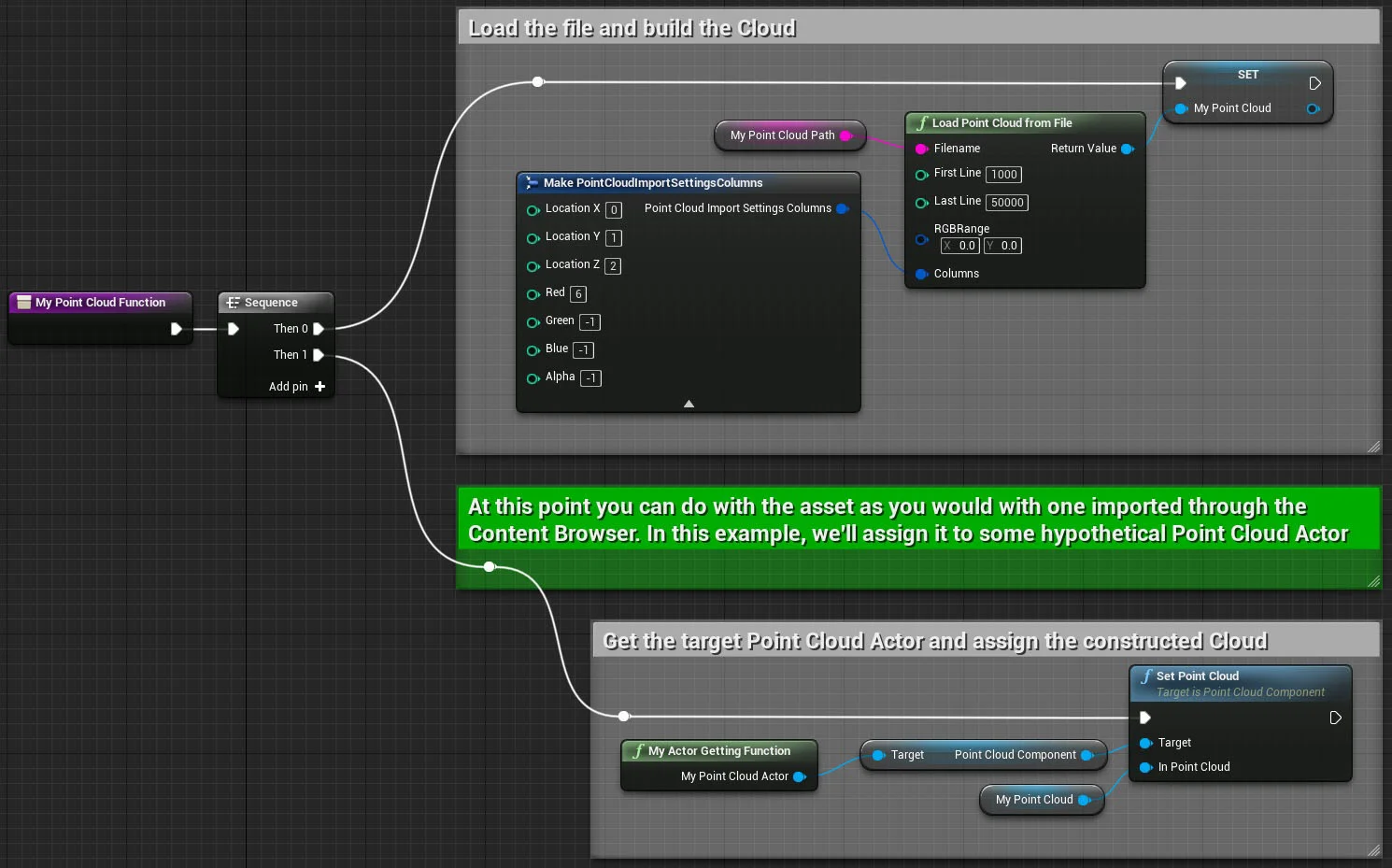This screenshot has height=868, width=1392.
Task: Click the My Point Cloud getter output pin
Action: 1085,800
